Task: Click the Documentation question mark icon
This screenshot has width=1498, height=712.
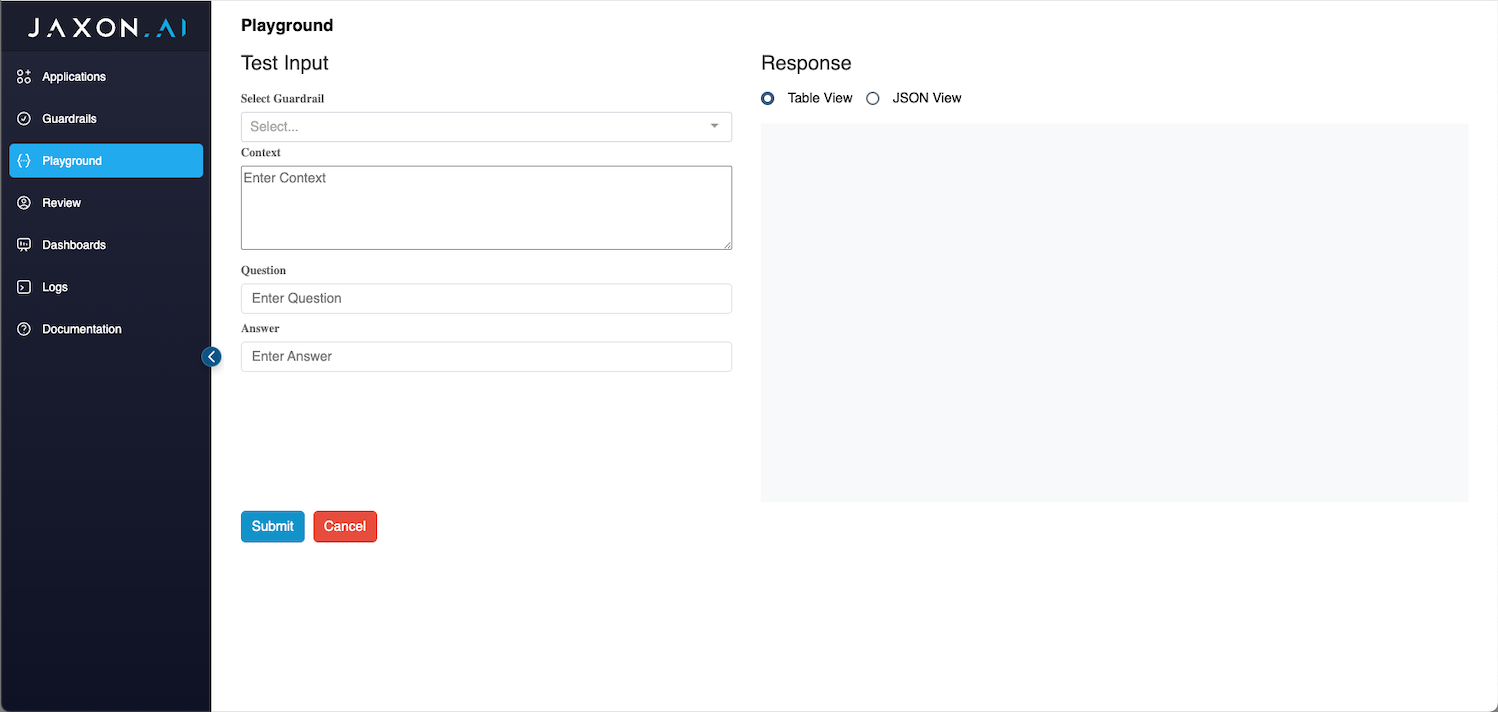Action: coord(25,329)
